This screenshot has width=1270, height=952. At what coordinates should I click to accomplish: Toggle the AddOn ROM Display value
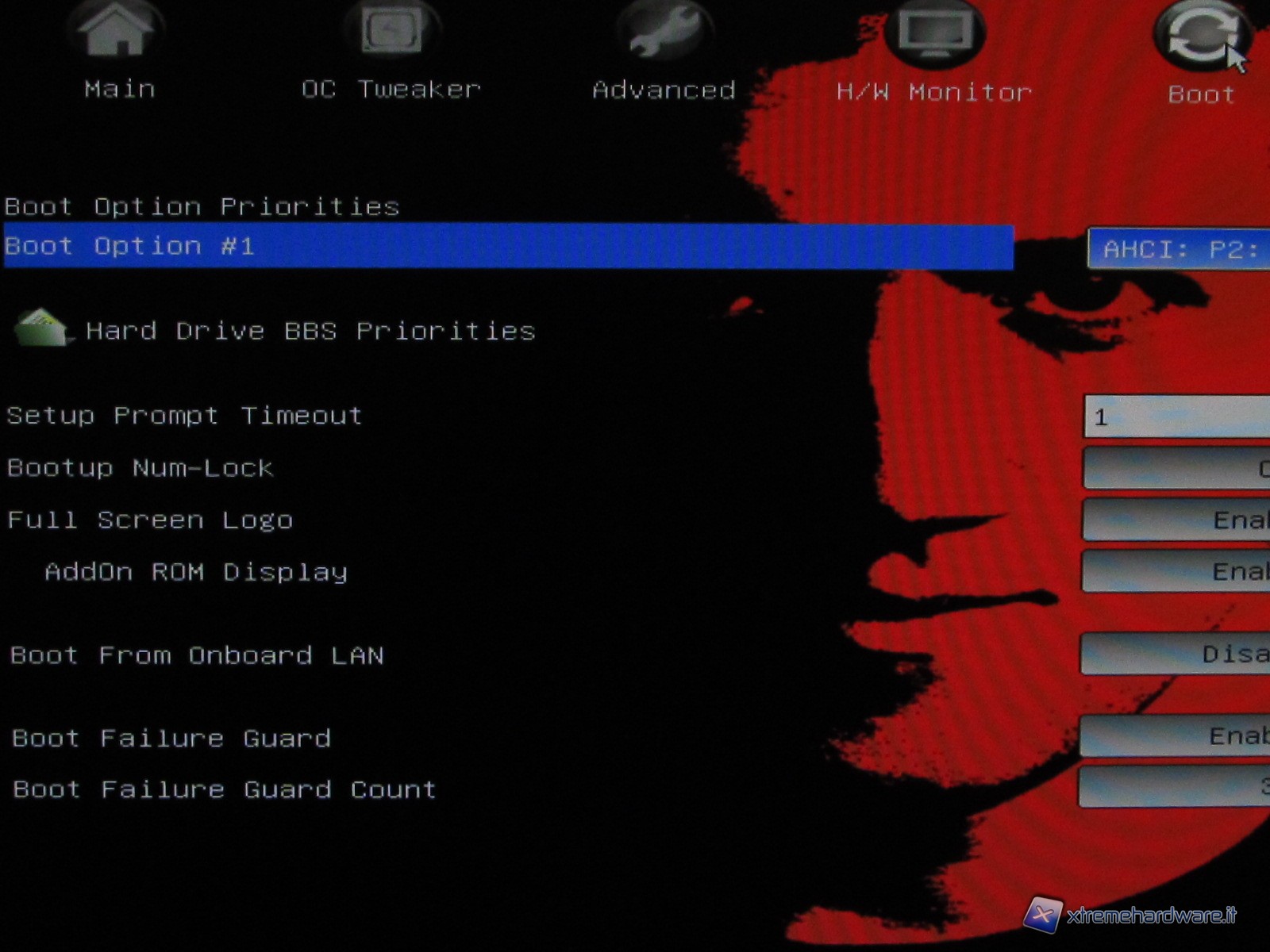tap(1176, 572)
